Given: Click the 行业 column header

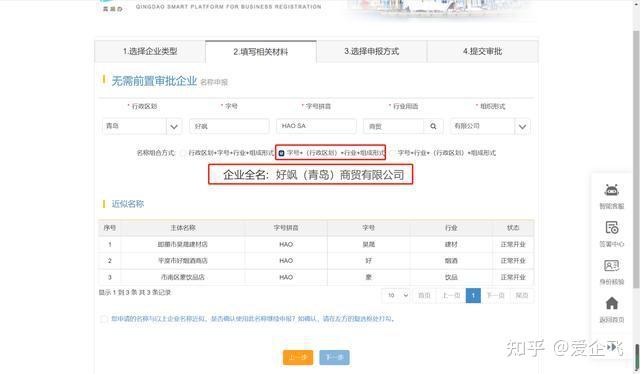Looking at the screenshot, I should [x=451, y=228].
